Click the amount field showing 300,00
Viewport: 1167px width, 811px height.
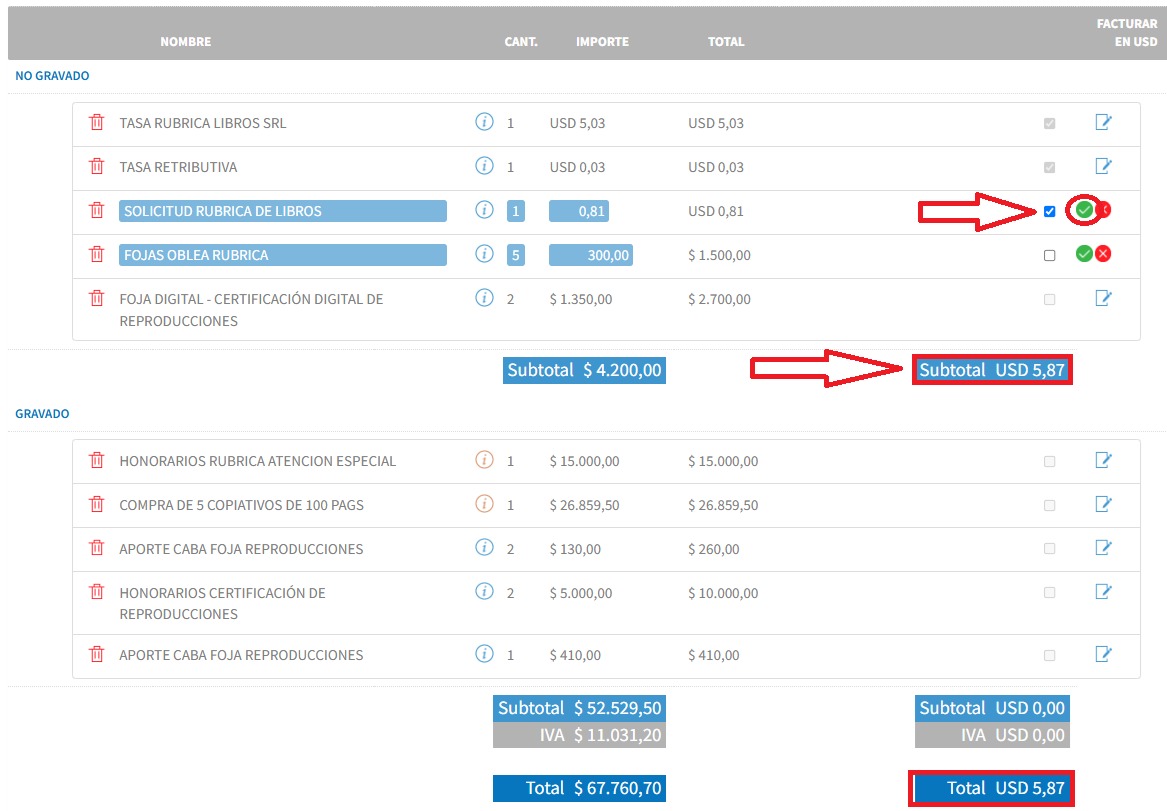[591, 255]
